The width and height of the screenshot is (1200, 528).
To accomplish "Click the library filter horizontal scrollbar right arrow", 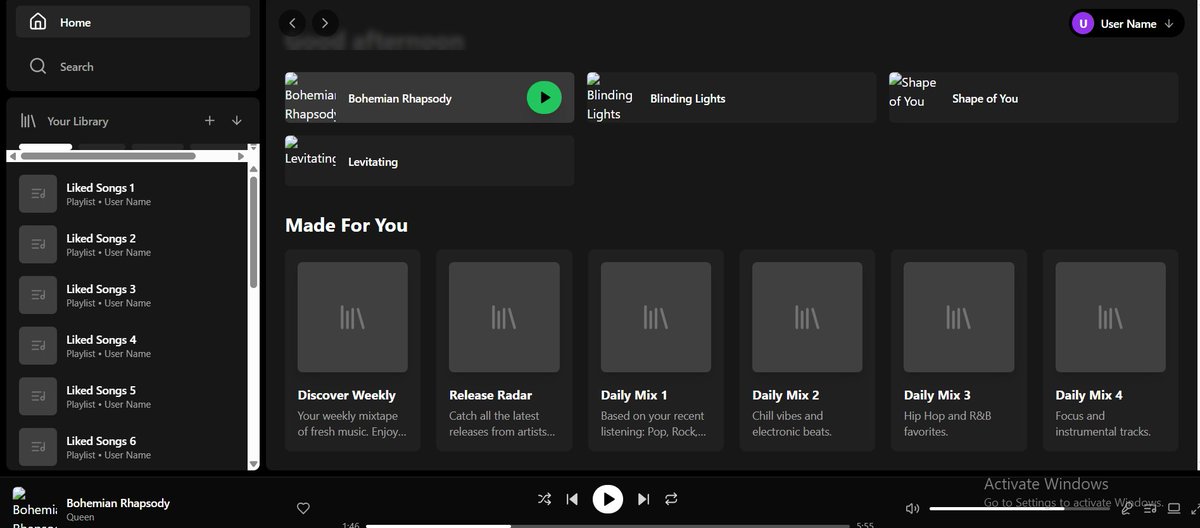I will (x=241, y=156).
